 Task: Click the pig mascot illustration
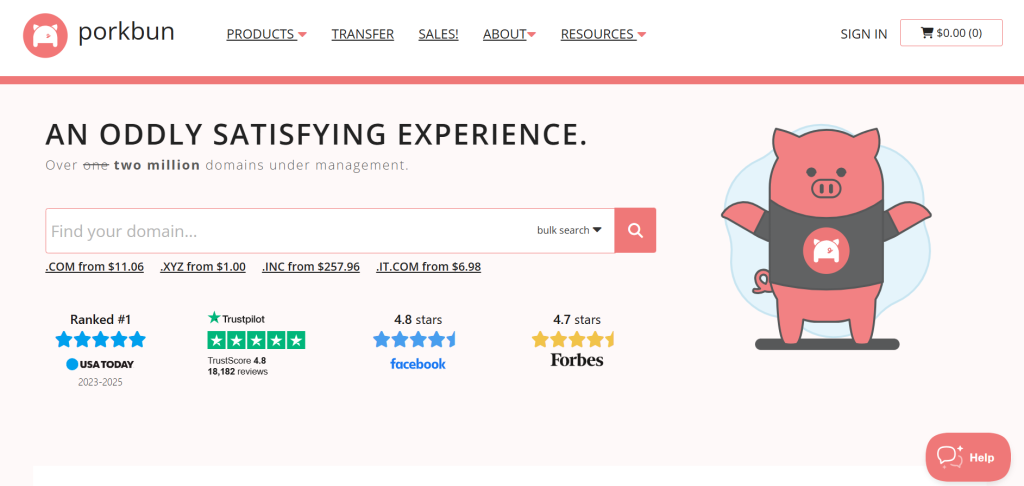(x=827, y=237)
